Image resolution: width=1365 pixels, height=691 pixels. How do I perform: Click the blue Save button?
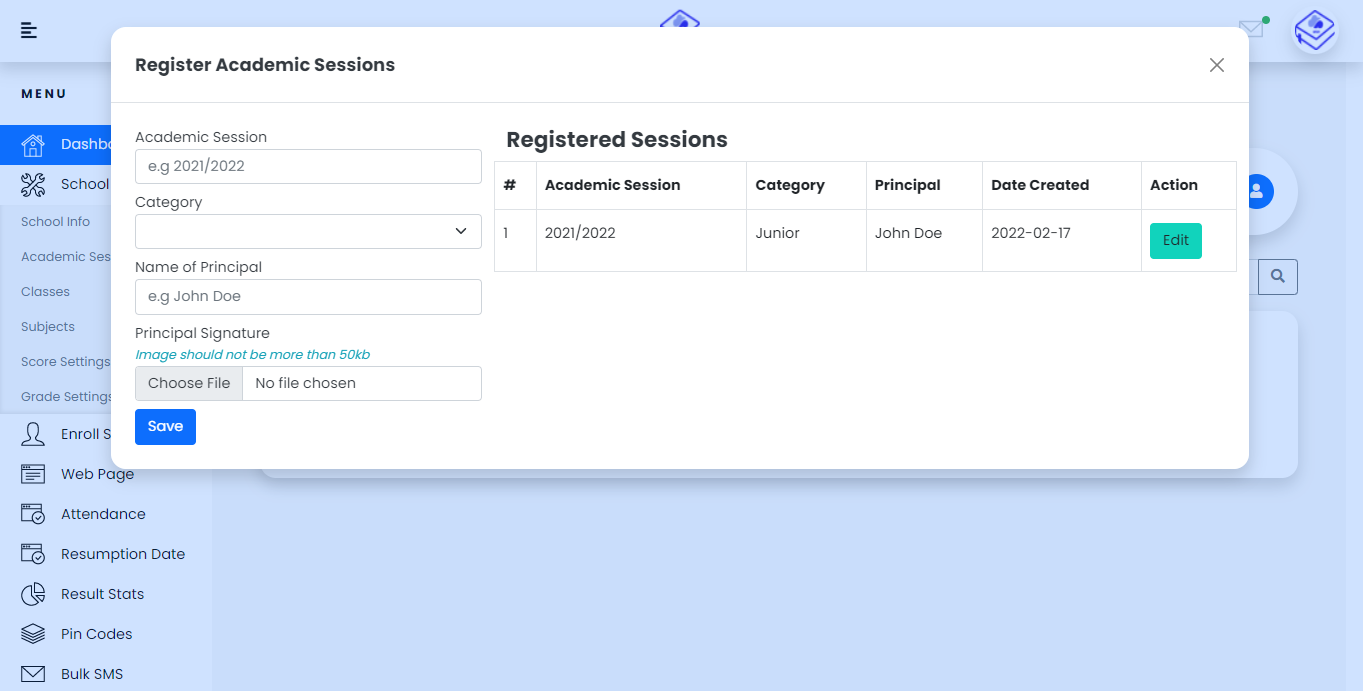[x=165, y=426]
